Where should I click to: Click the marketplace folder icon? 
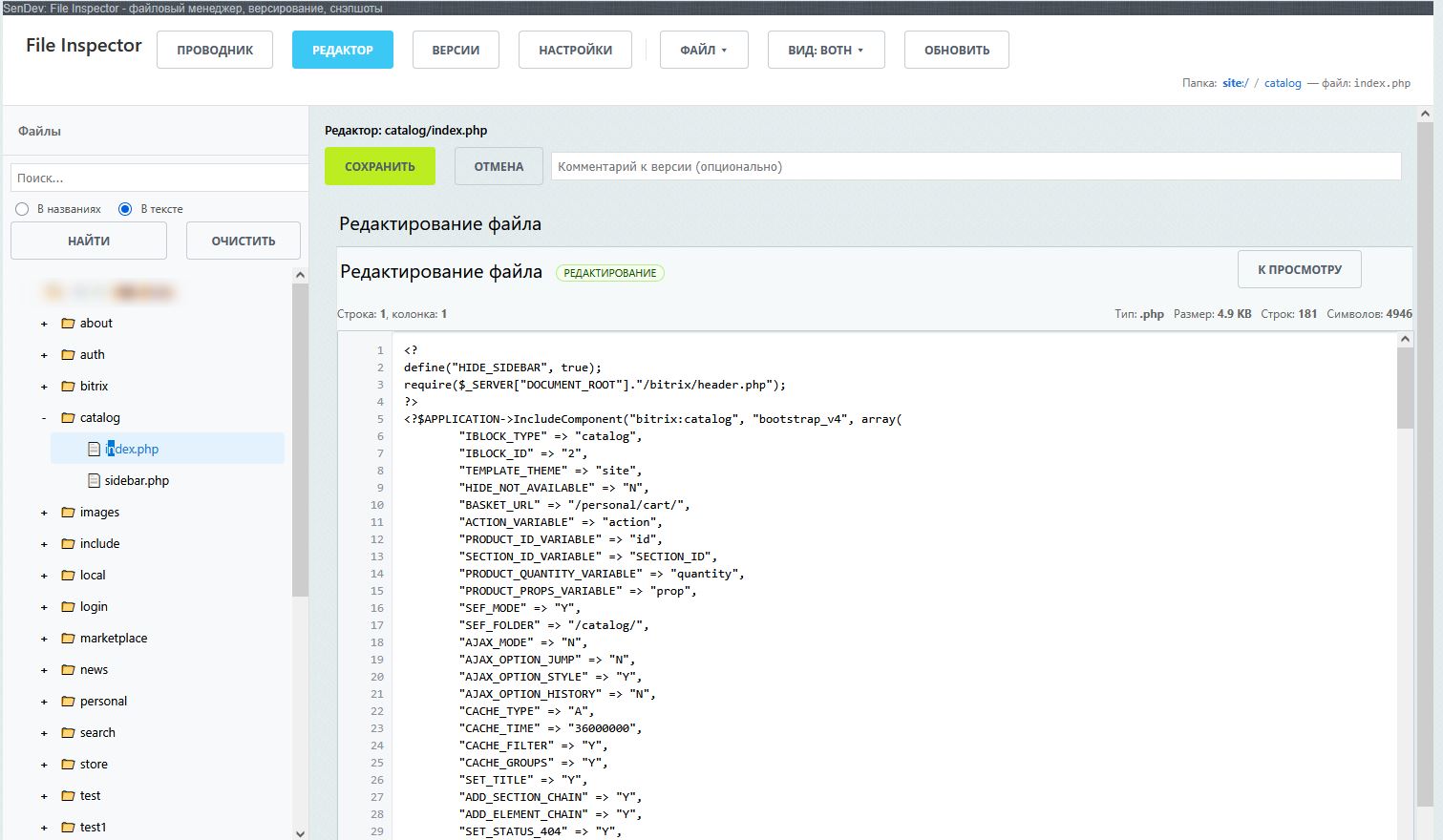click(x=68, y=638)
